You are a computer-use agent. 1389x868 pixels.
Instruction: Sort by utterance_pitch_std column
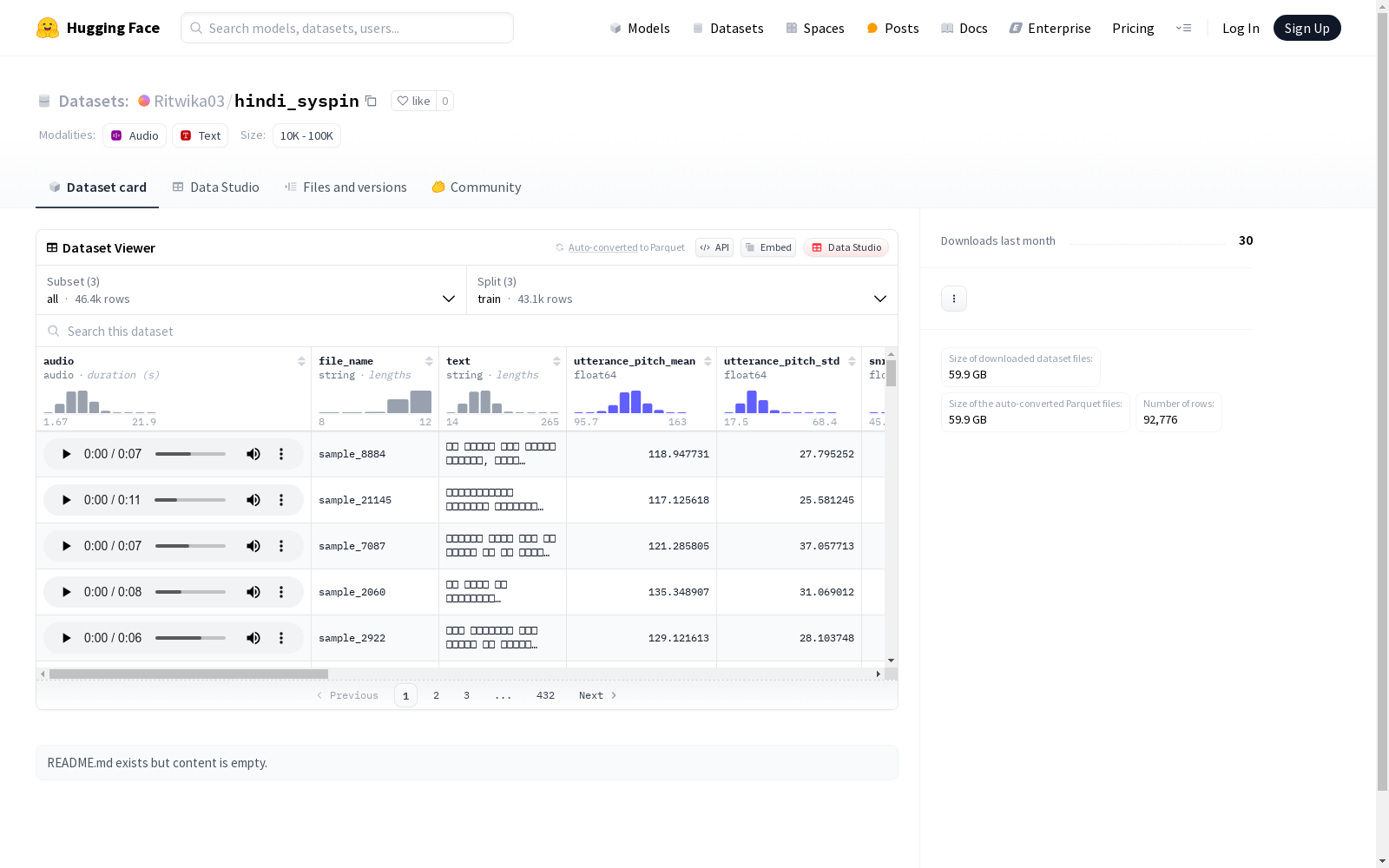pos(852,361)
